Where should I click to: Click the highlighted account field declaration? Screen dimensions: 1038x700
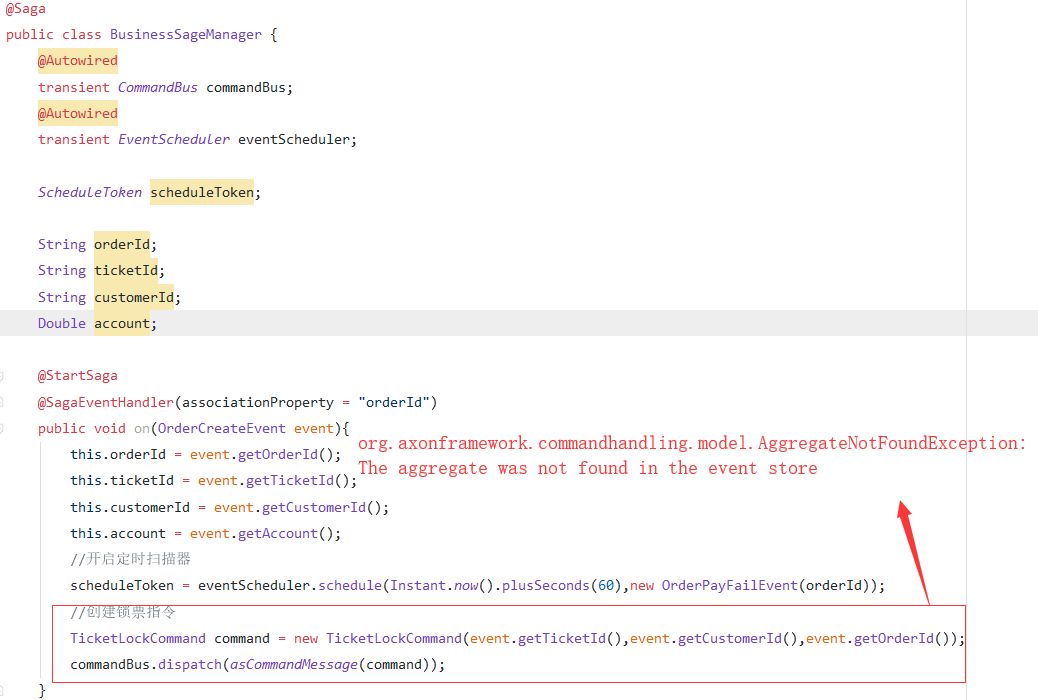(x=122, y=322)
